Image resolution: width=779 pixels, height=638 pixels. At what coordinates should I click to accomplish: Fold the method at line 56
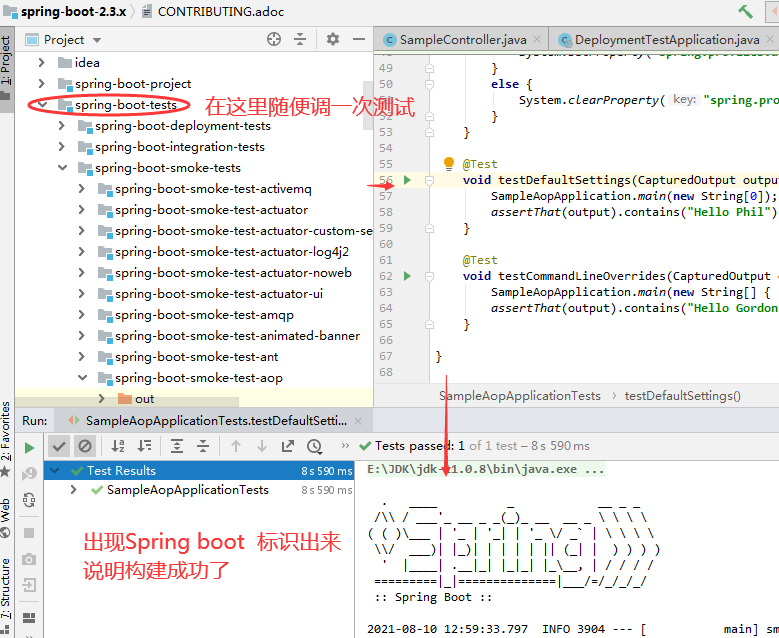pyautogui.click(x=429, y=180)
